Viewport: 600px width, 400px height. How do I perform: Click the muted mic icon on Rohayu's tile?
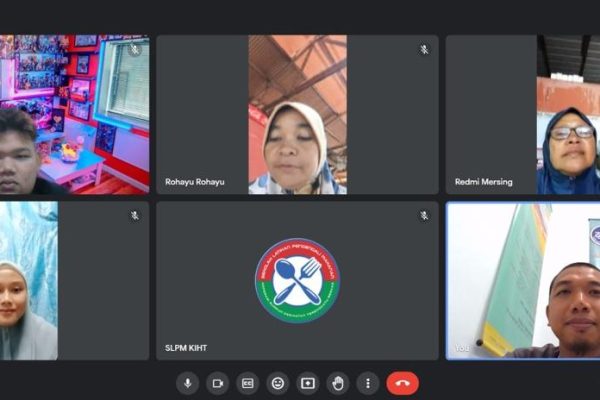tap(424, 49)
